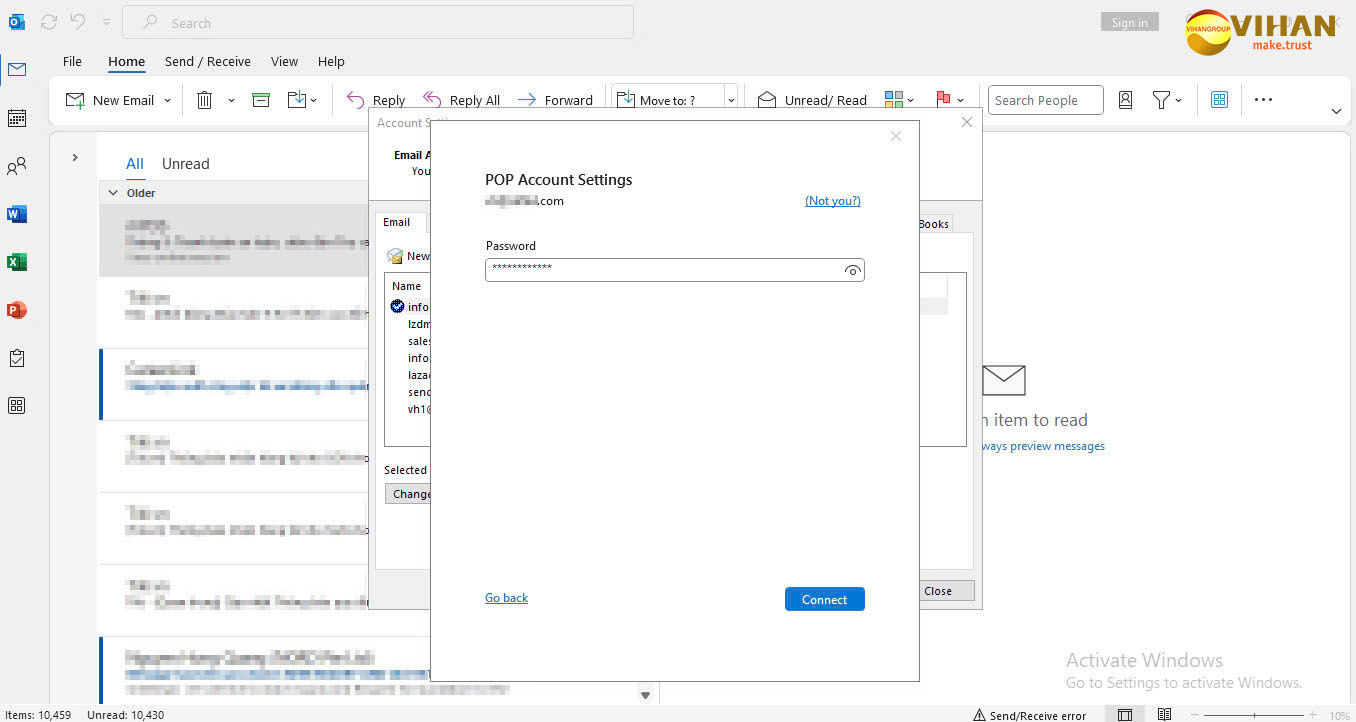Click the Connect button
This screenshot has width=1356, height=722.
tap(824, 599)
